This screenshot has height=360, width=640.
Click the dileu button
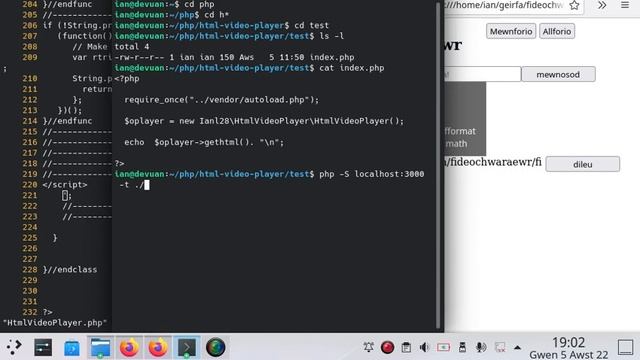coord(582,164)
